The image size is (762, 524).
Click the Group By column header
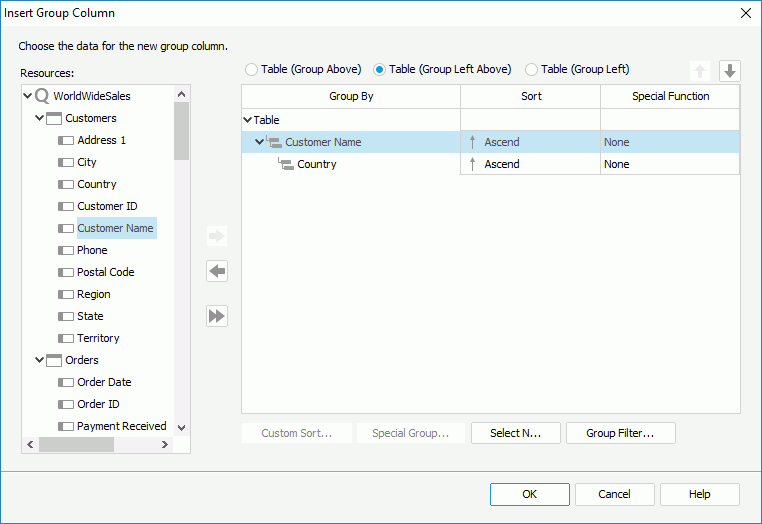pyautogui.click(x=351, y=96)
